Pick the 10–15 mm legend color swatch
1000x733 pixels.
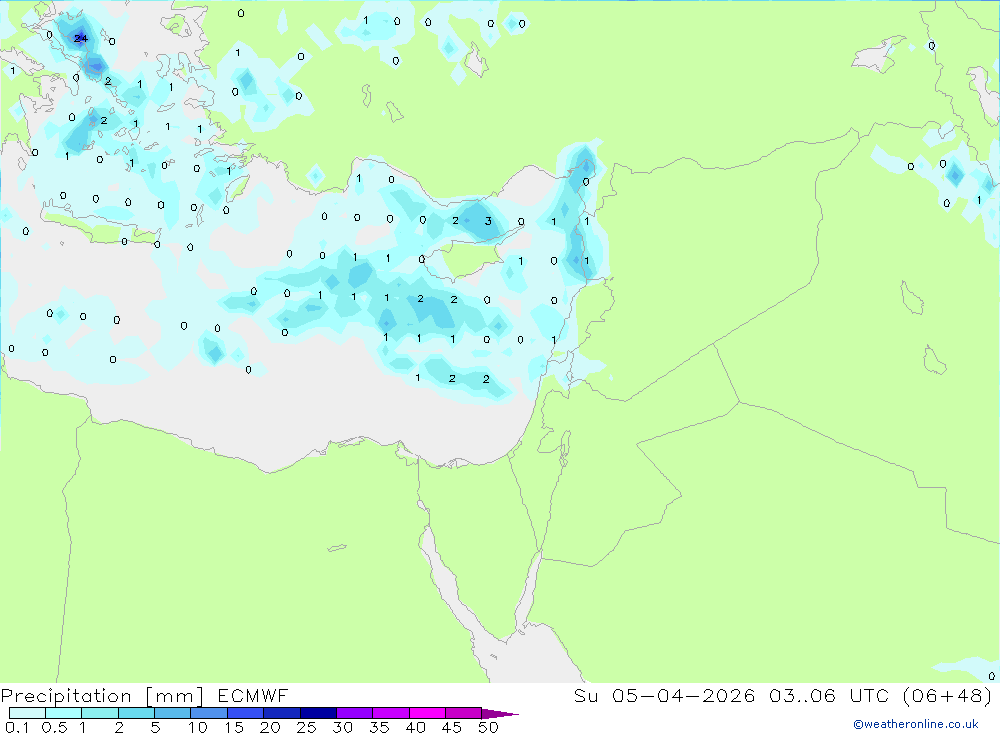point(209,713)
